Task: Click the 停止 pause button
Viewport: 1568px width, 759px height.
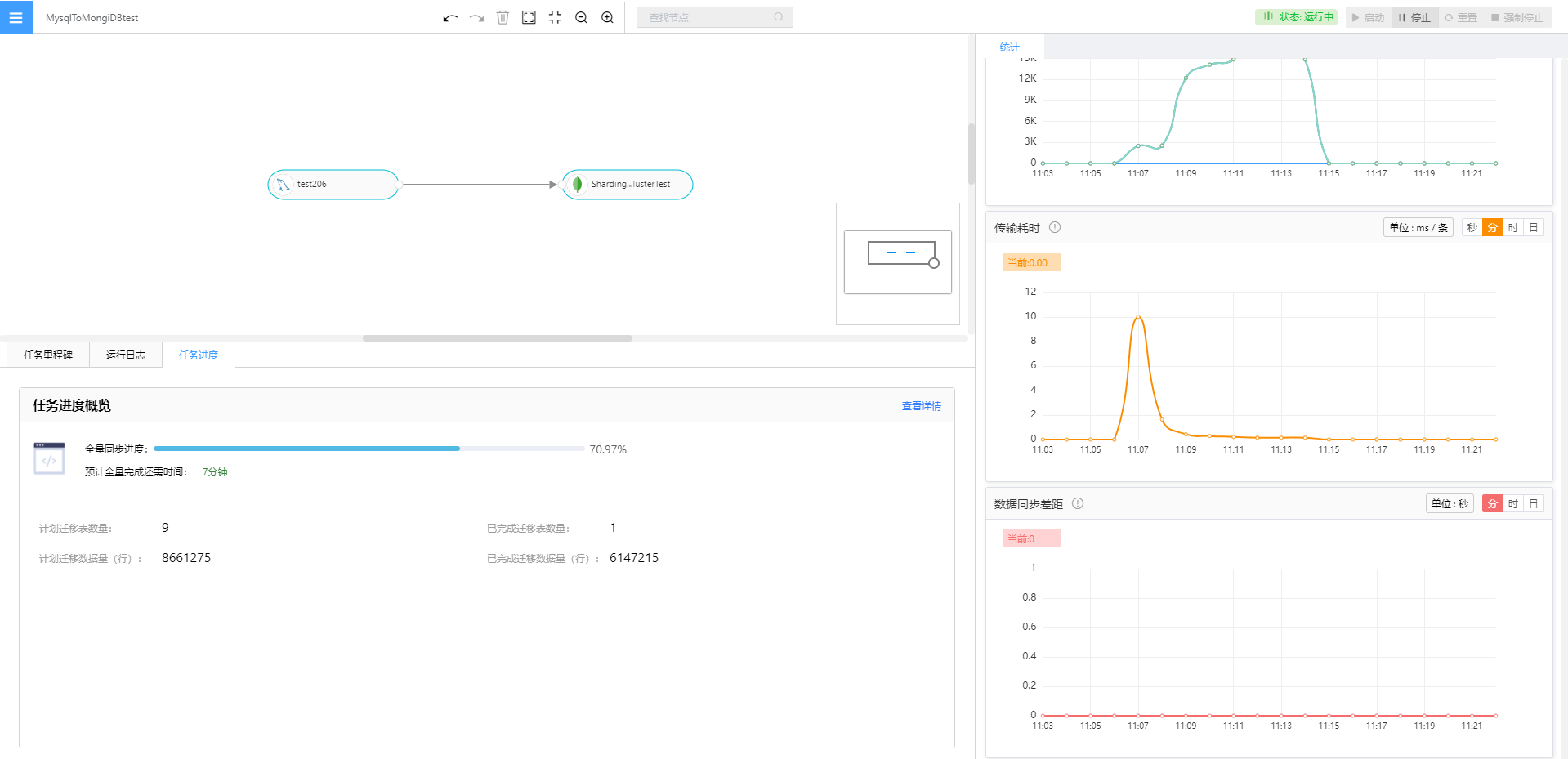Action: pos(1414,17)
